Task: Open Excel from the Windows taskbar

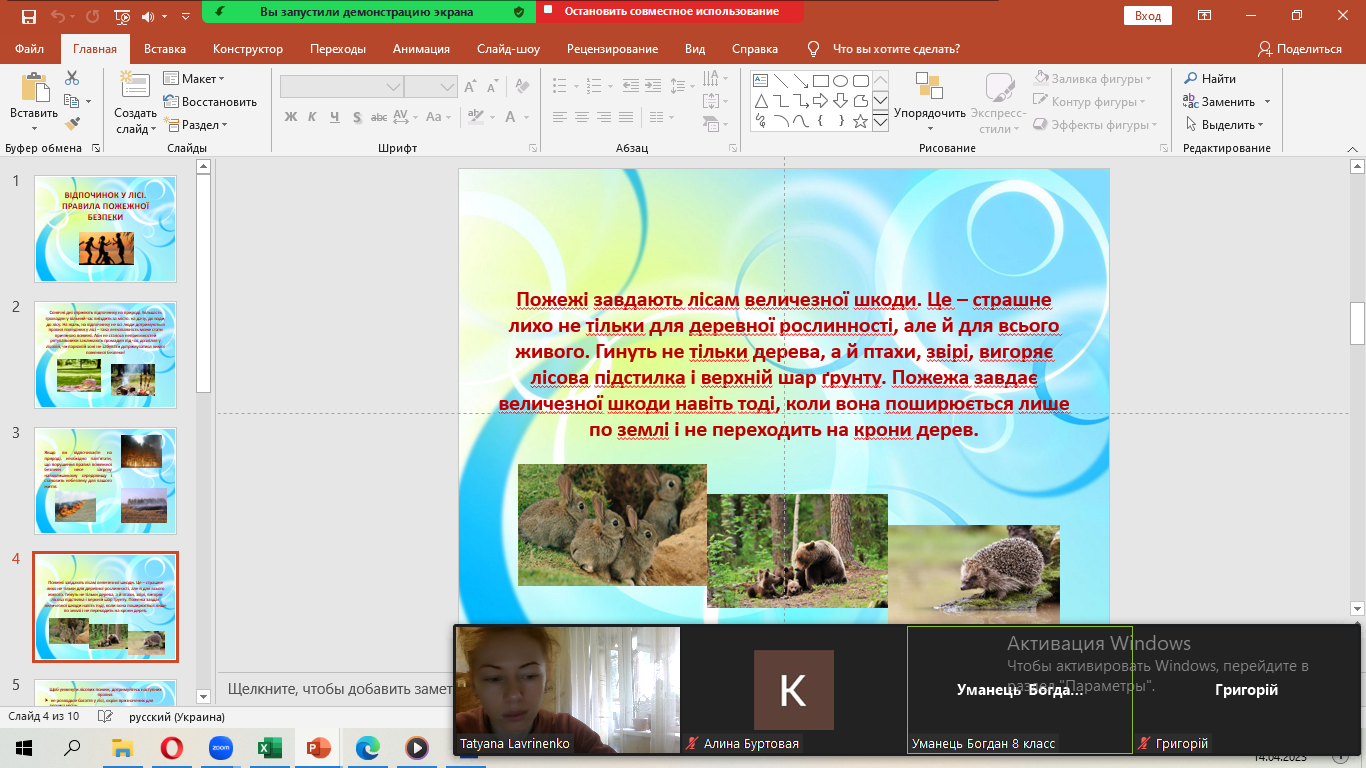Action: (269, 747)
